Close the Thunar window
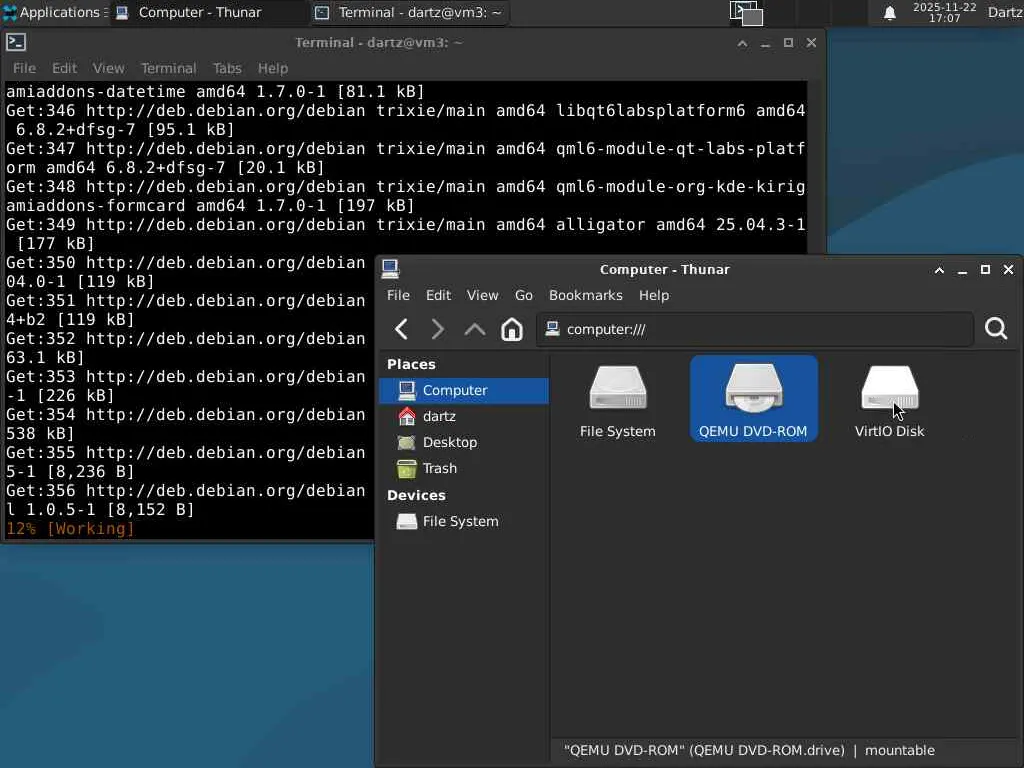This screenshot has height=768, width=1024. tap(1008, 270)
